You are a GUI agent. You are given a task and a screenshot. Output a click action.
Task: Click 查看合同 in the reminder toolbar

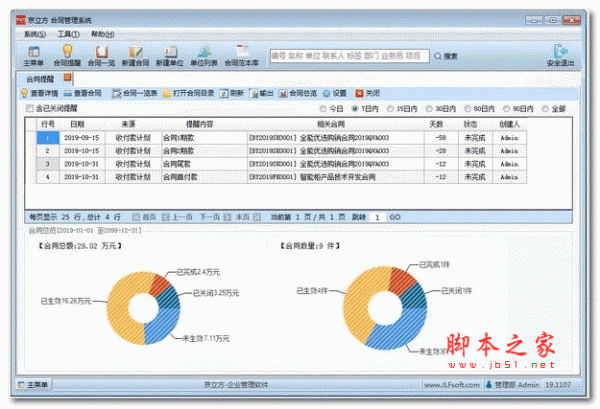point(83,93)
